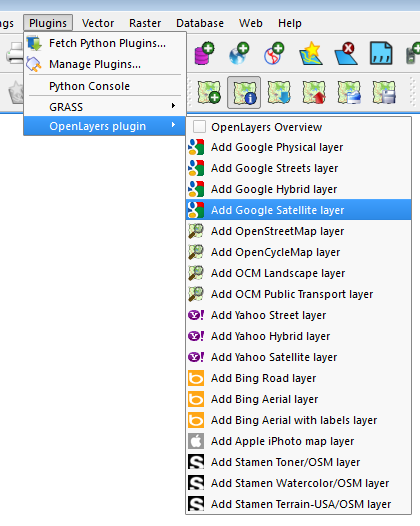Click the Google icon beside Physical layer

click(196, 147)
